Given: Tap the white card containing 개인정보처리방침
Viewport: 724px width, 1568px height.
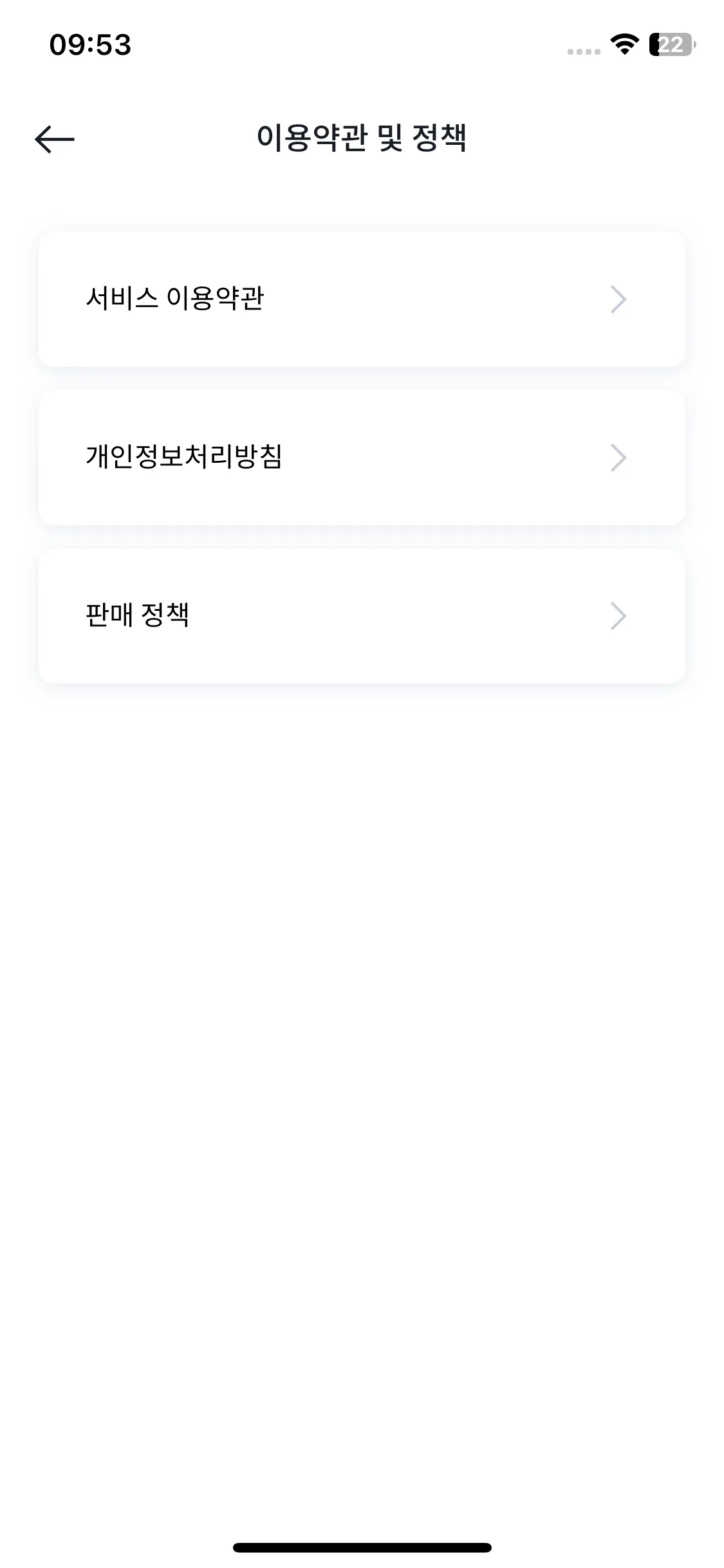Looking at the screenshot, I should click(362, 458).
